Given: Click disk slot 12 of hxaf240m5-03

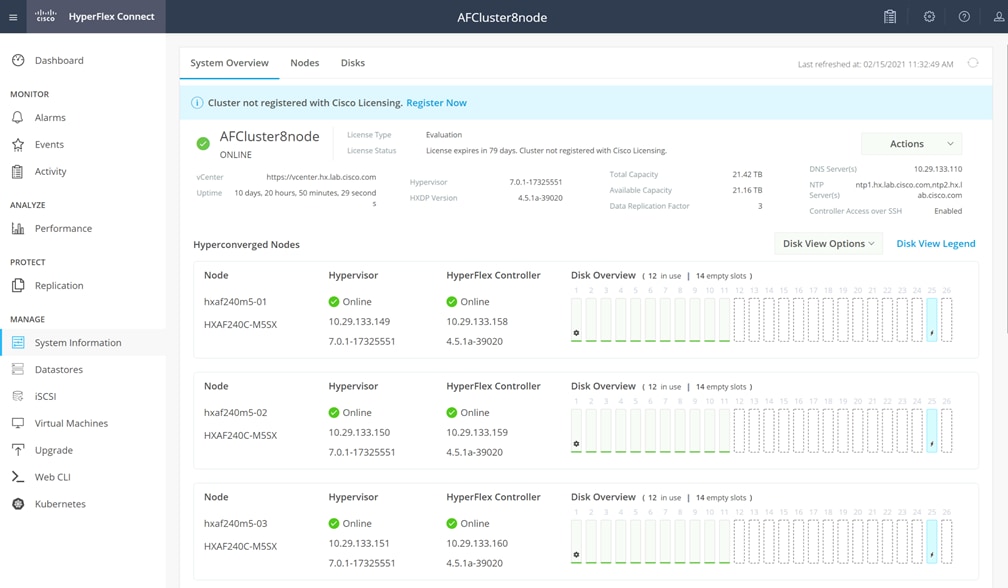Looking at the screenshot, I should coord(739,542).
